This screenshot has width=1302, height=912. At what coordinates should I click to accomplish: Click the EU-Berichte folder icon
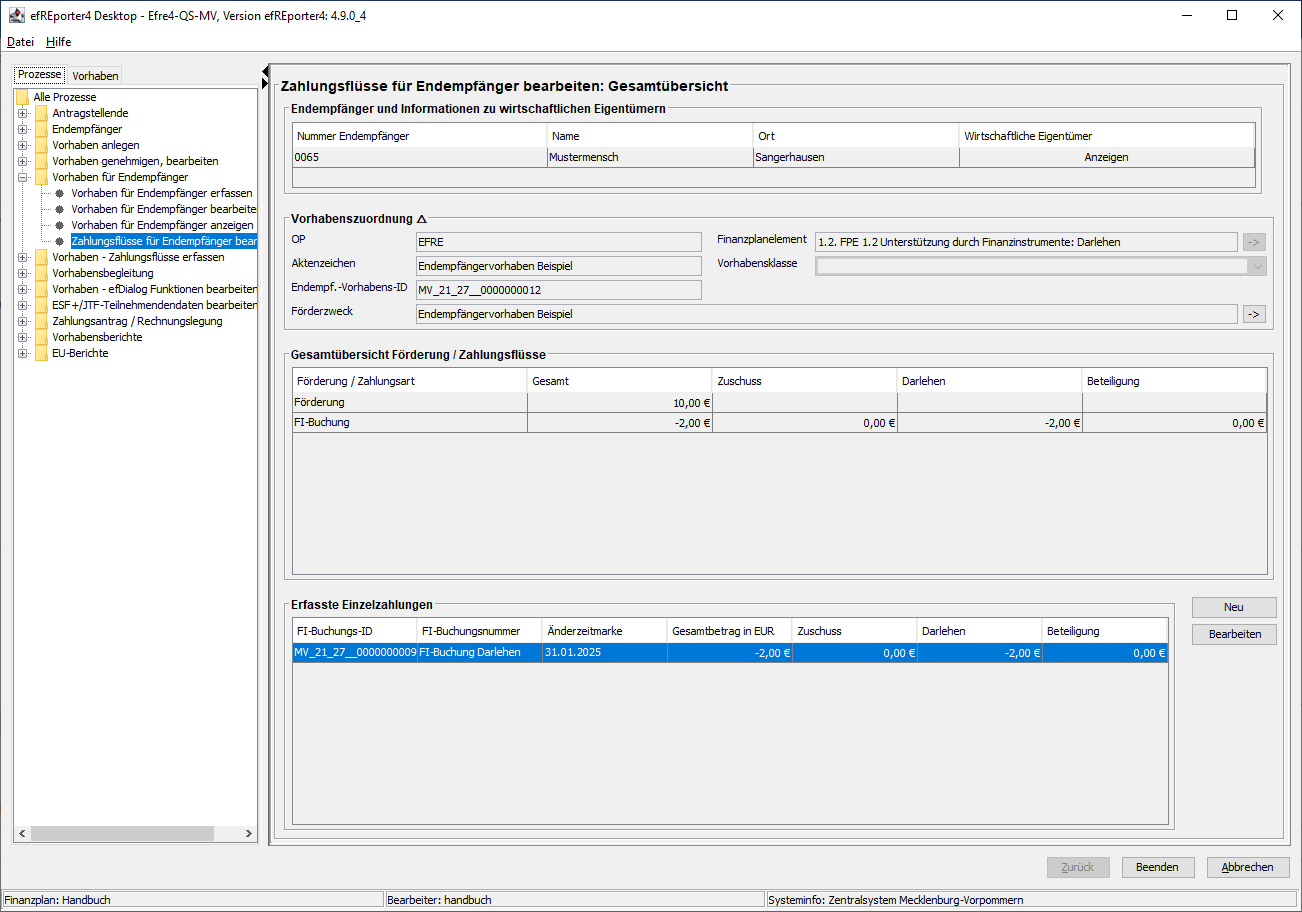click(41, 353)
